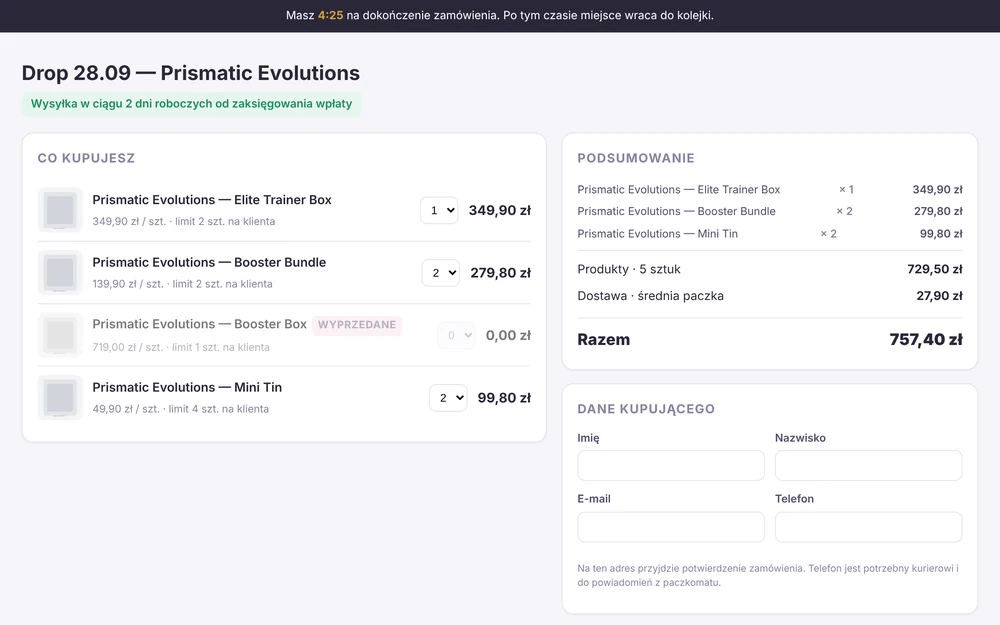
Task: Click the WYPRZEDANE badge on Booster Box
Action: 357,325
